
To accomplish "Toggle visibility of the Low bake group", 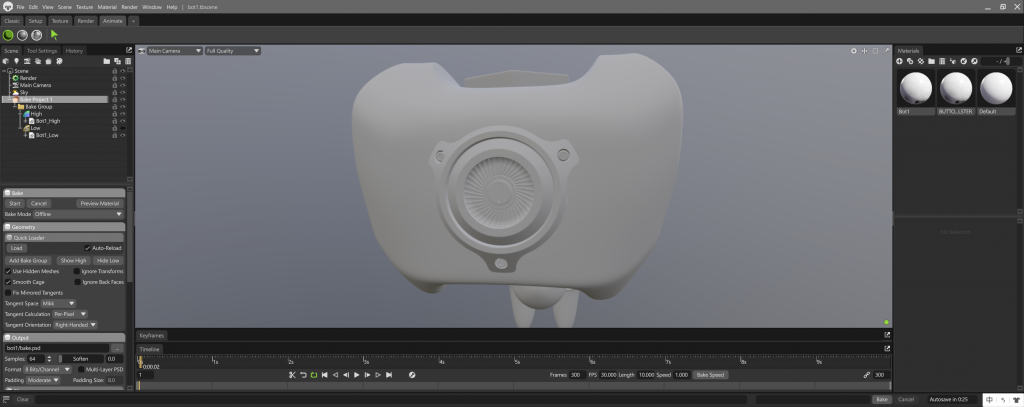I will pyautogui.click(x=123, y=128).
